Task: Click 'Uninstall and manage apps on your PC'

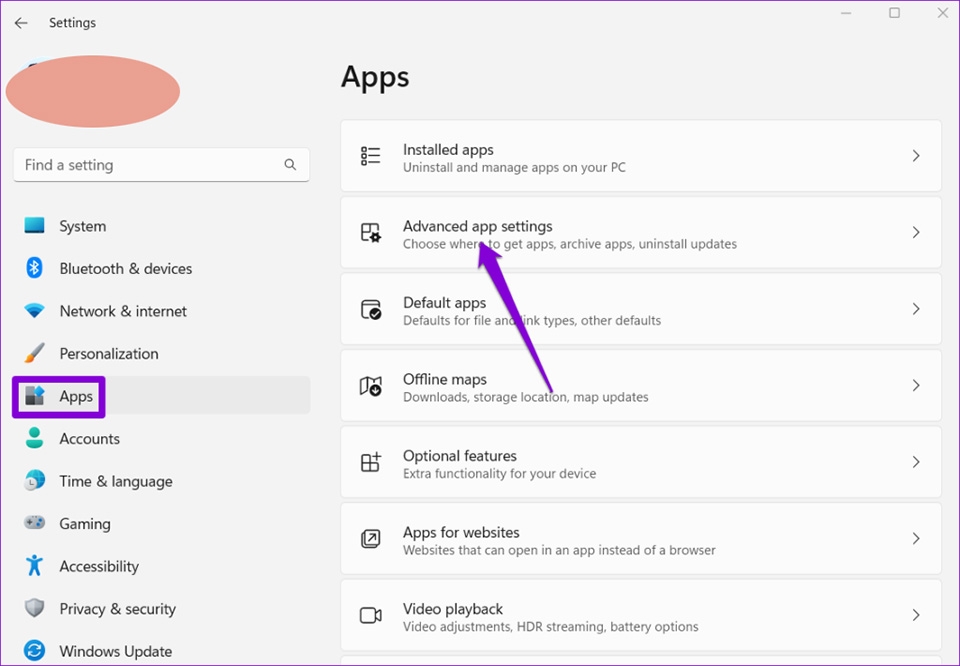Action: coord(514,167)
